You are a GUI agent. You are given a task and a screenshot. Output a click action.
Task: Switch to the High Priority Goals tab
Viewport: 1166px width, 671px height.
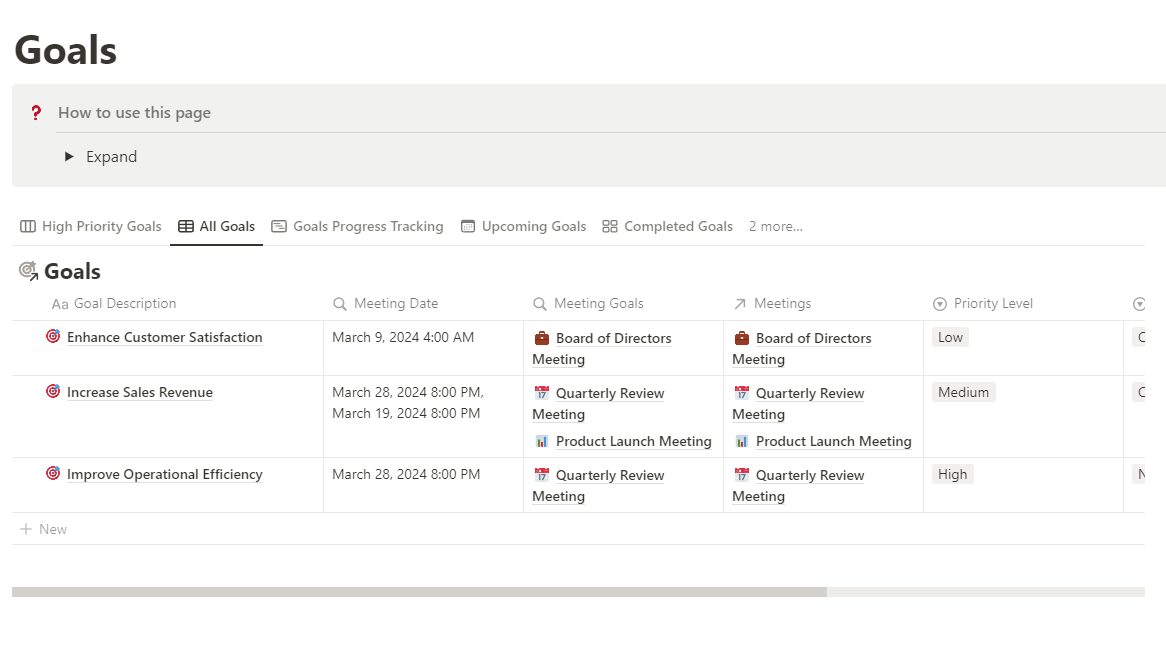tap(91, 227)
